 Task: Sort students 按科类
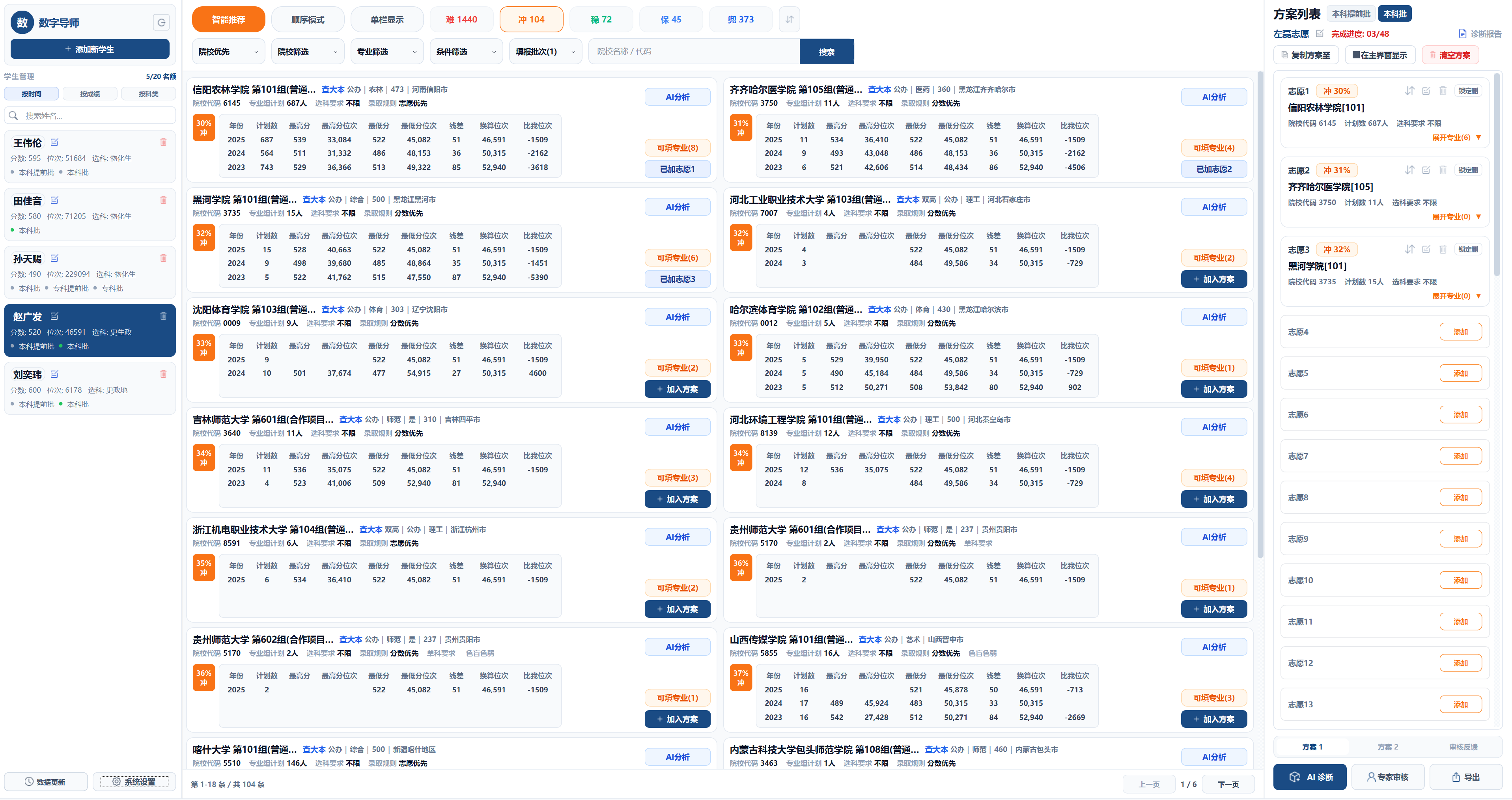(148, 94)
